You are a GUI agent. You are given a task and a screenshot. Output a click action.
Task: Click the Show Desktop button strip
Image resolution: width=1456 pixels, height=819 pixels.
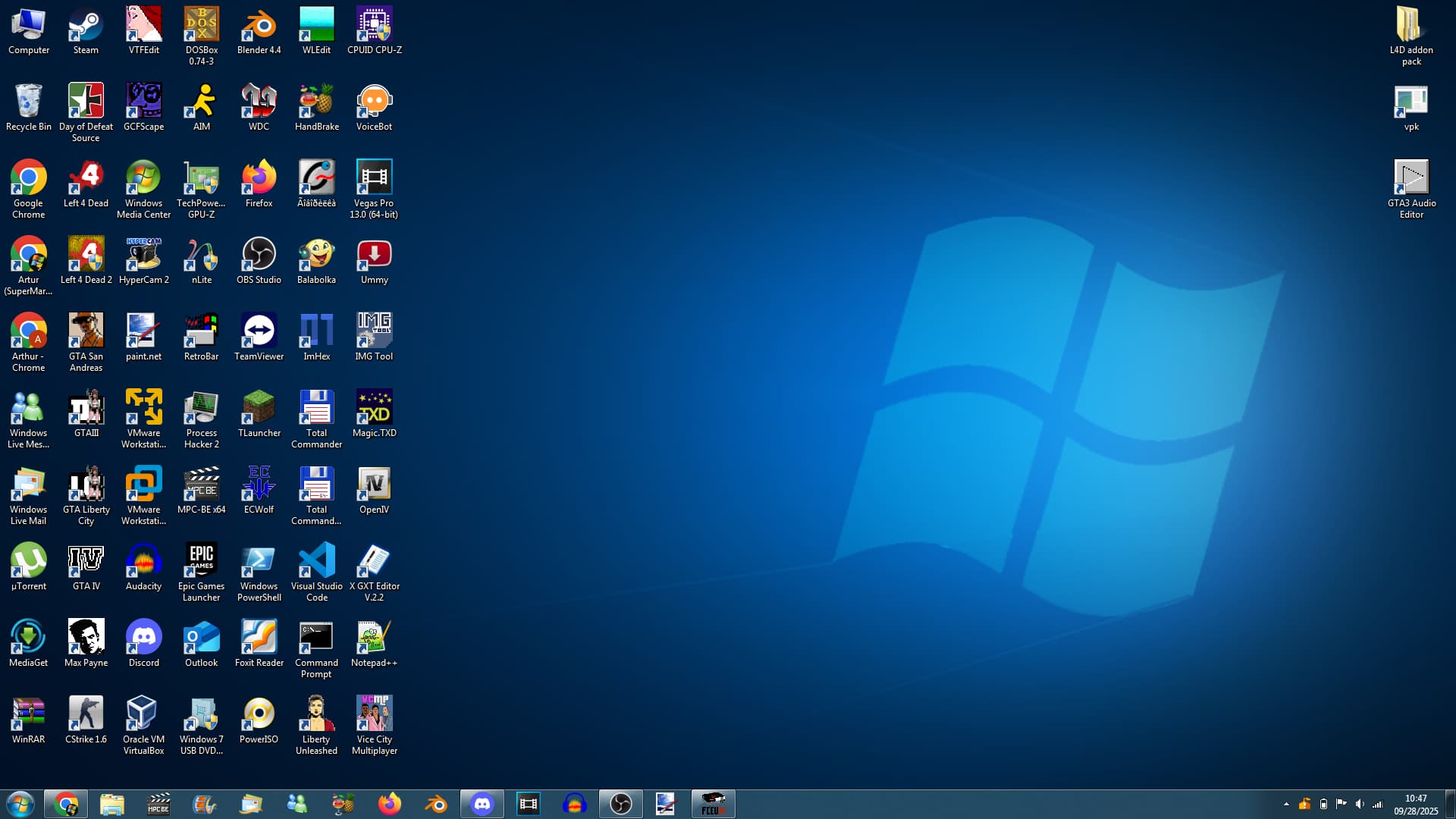pyautogui.click(x=1451, y=804)
